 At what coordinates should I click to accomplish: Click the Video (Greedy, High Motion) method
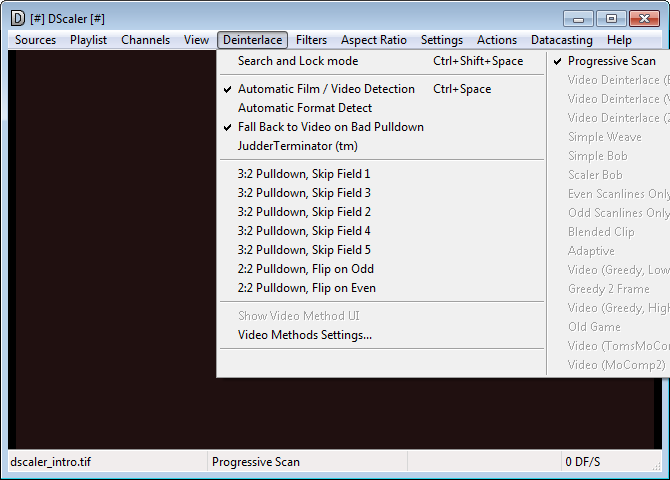pos(609,308)
